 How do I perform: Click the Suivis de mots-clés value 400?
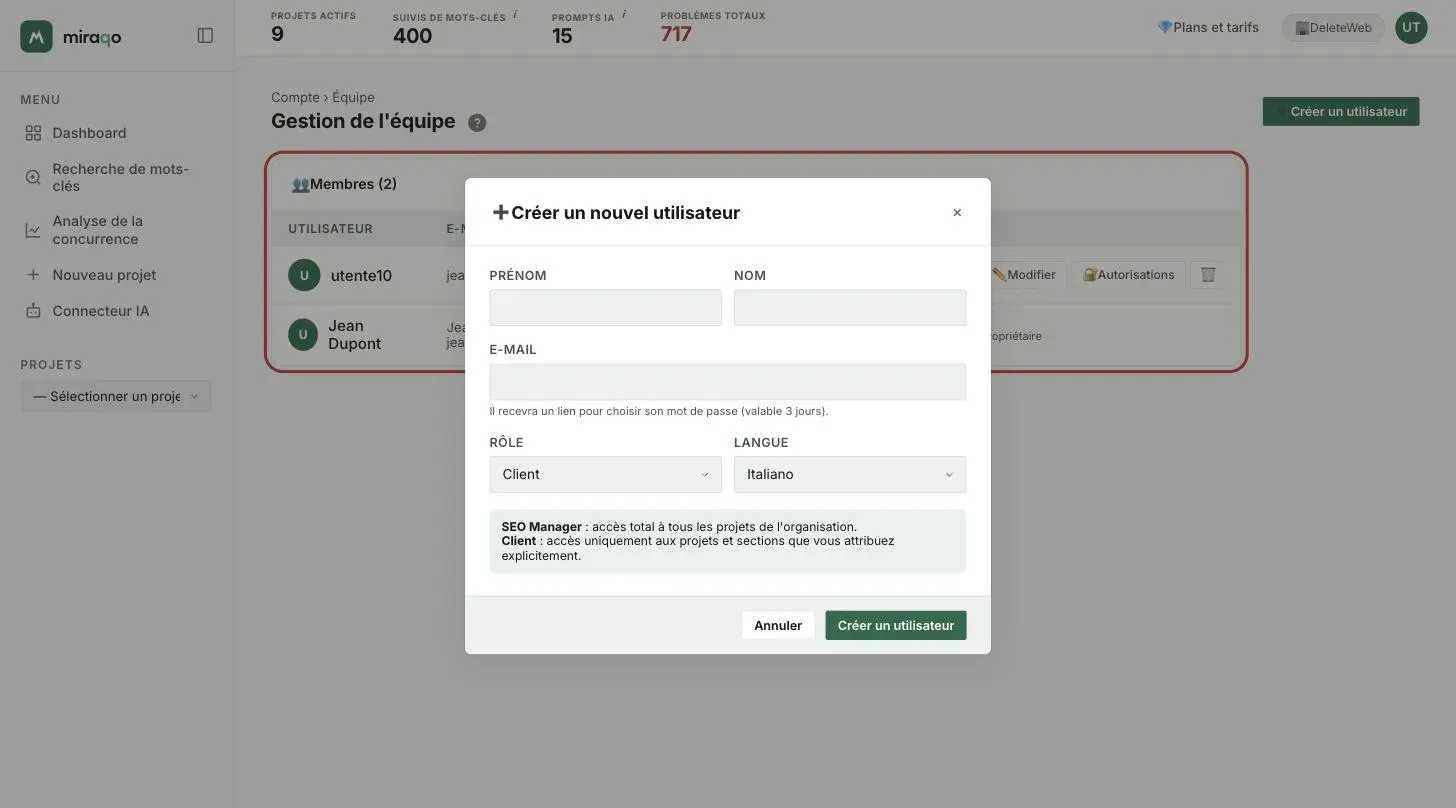412,36
